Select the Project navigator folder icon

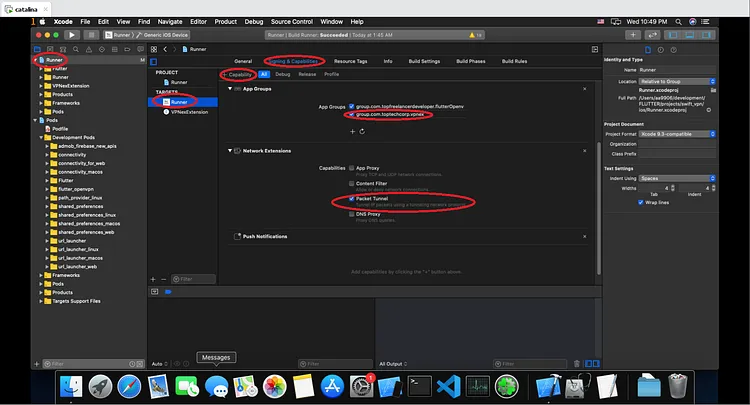click(x=37, y=49)
